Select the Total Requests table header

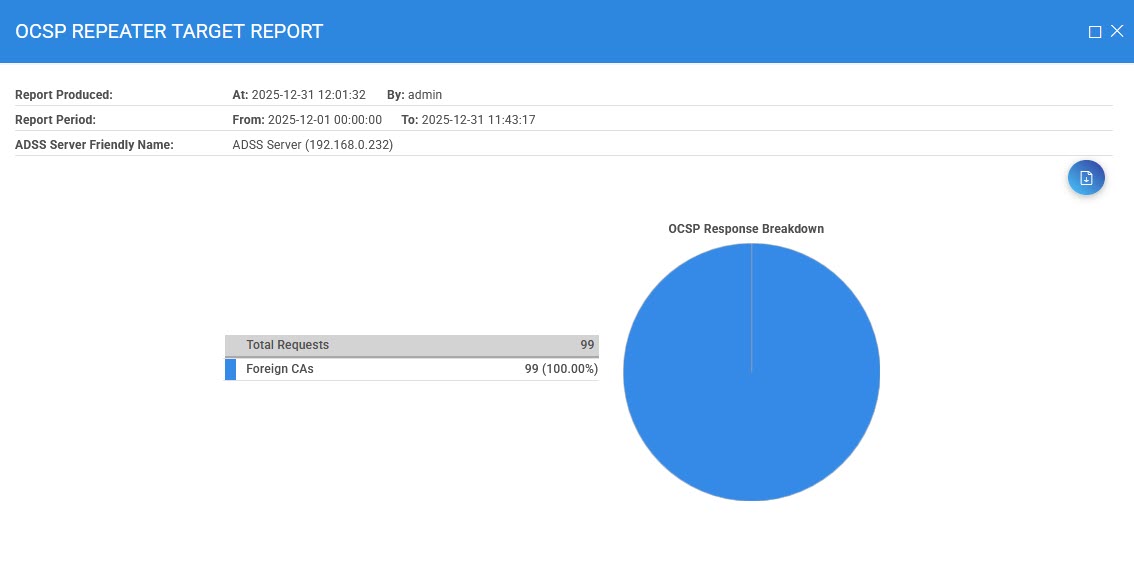[287, 345]
